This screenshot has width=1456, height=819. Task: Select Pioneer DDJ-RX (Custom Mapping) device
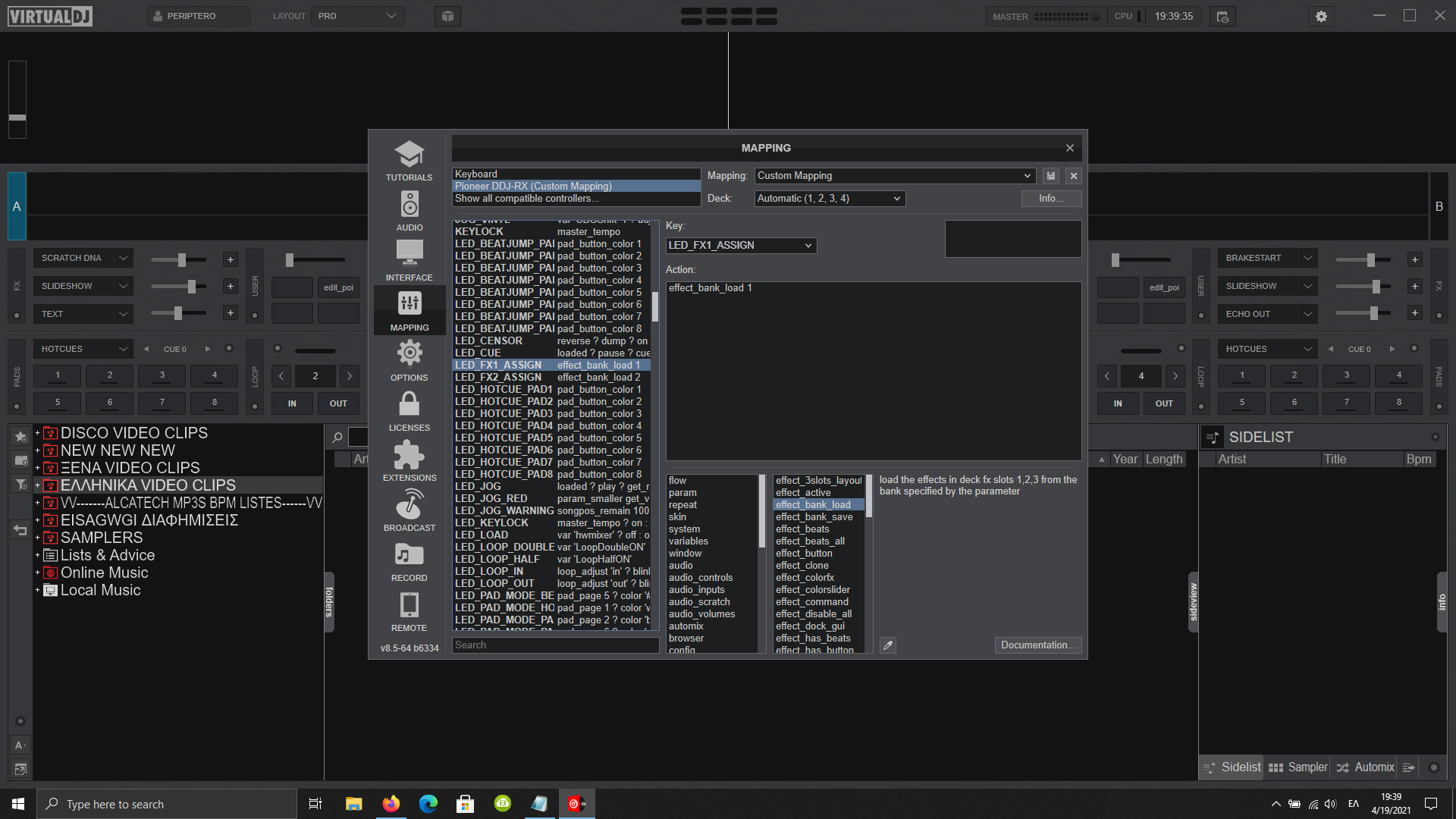576,187
